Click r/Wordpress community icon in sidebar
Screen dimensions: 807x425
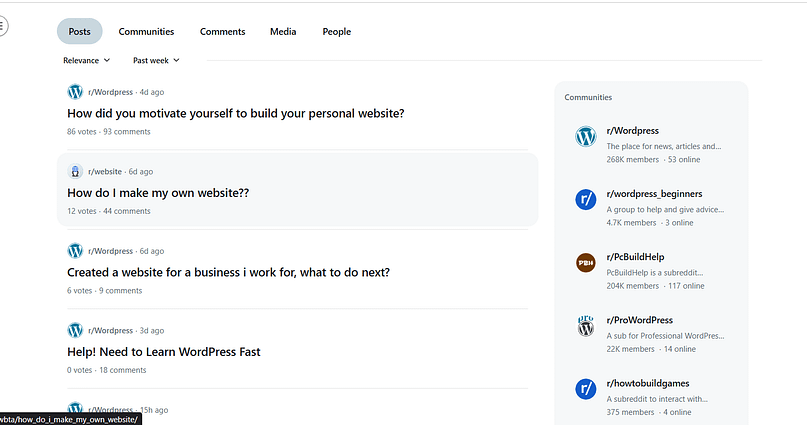coord(586,136)
